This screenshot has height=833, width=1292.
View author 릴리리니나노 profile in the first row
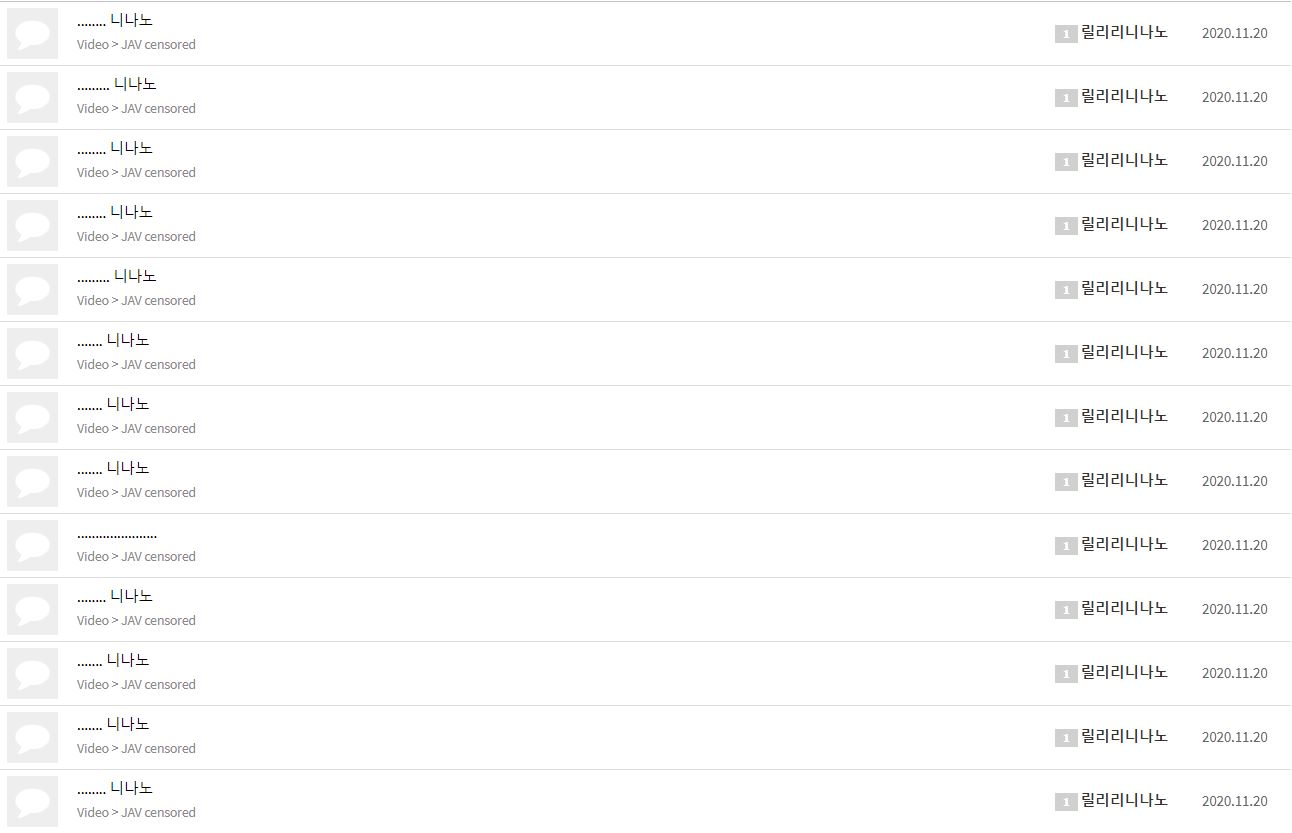pos(1124,33)
